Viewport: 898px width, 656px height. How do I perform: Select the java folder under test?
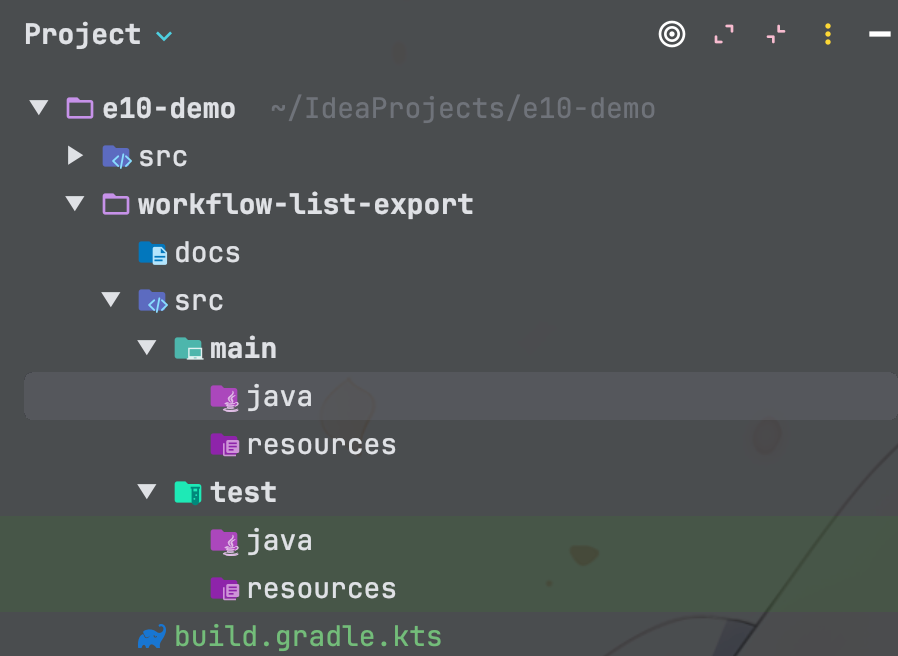tap(279, 541)
